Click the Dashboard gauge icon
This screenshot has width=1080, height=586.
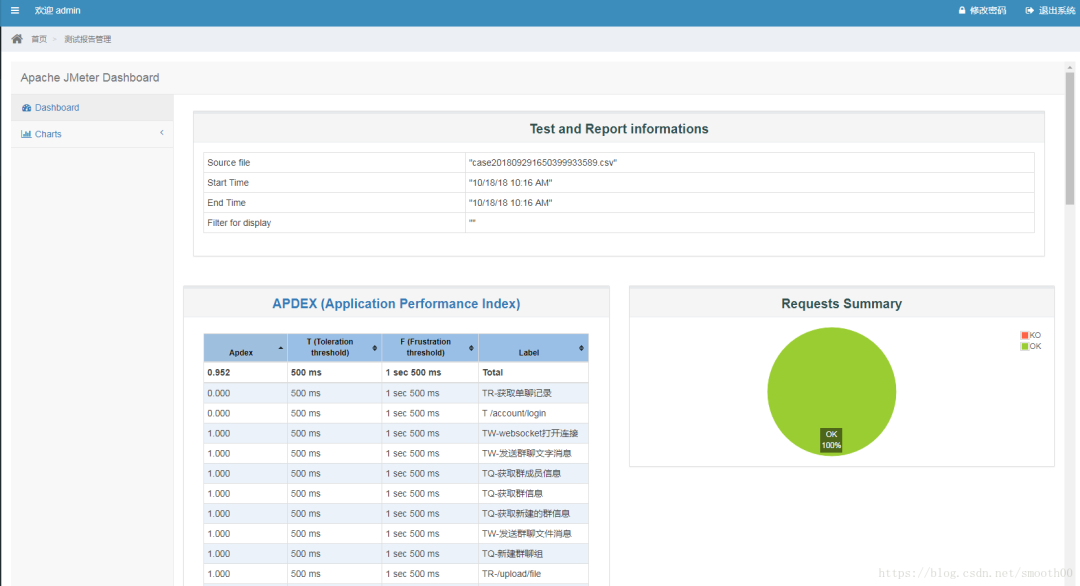26,107
